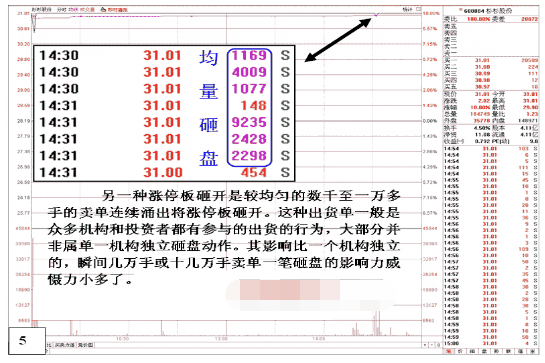Viewport: 545px width, 363px height.
Task: Switch to the 价 price-distribution tab
Action: pos(461,352)
